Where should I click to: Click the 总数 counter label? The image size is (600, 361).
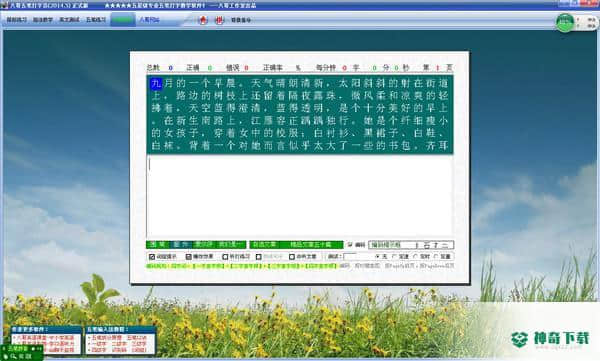pyautogui.click(x=153, y=68)
